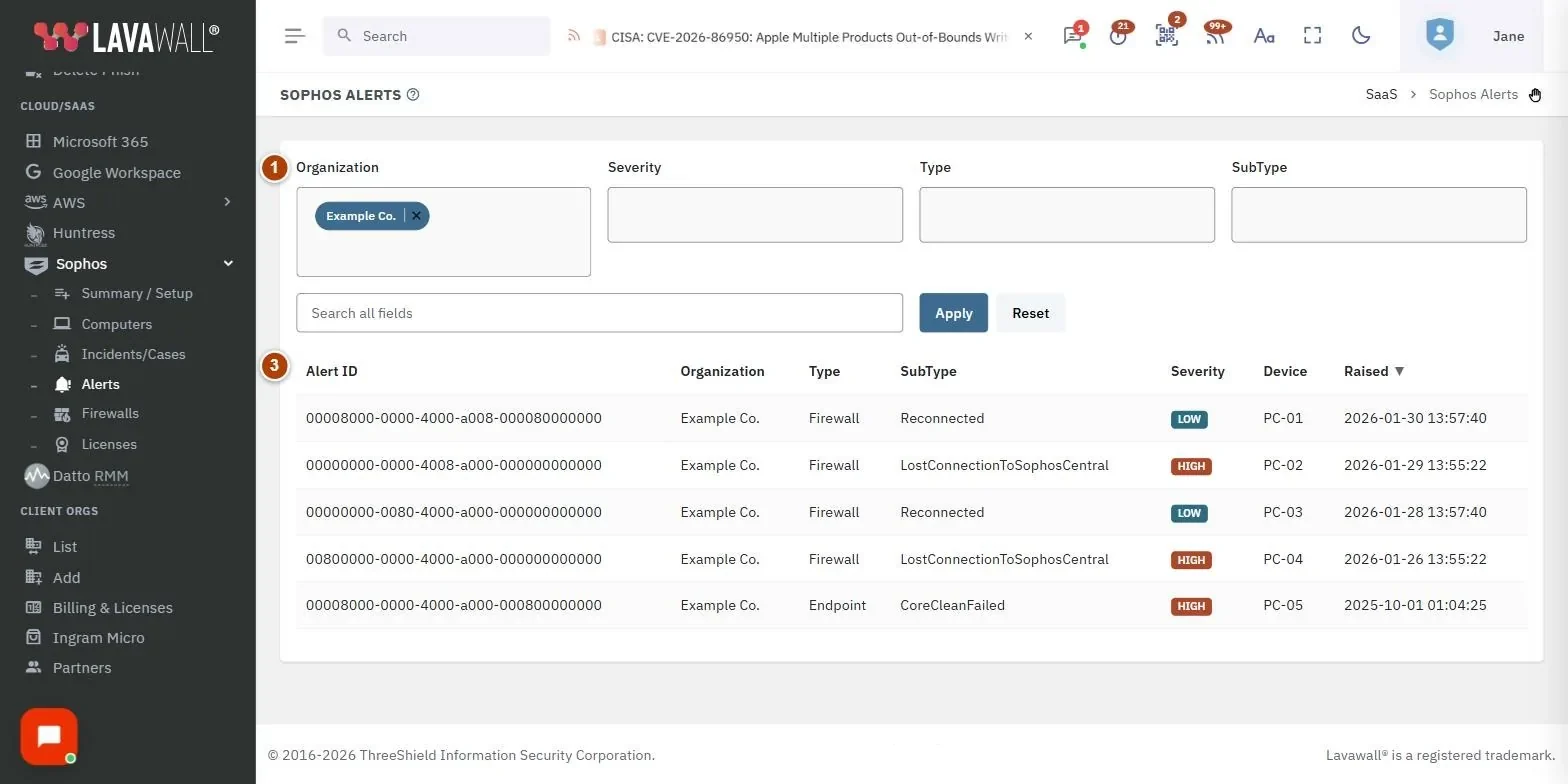Click the SaaS breadcrumb link
This screenshot has height=784, width=1568.
click(x=1381, y=94)
